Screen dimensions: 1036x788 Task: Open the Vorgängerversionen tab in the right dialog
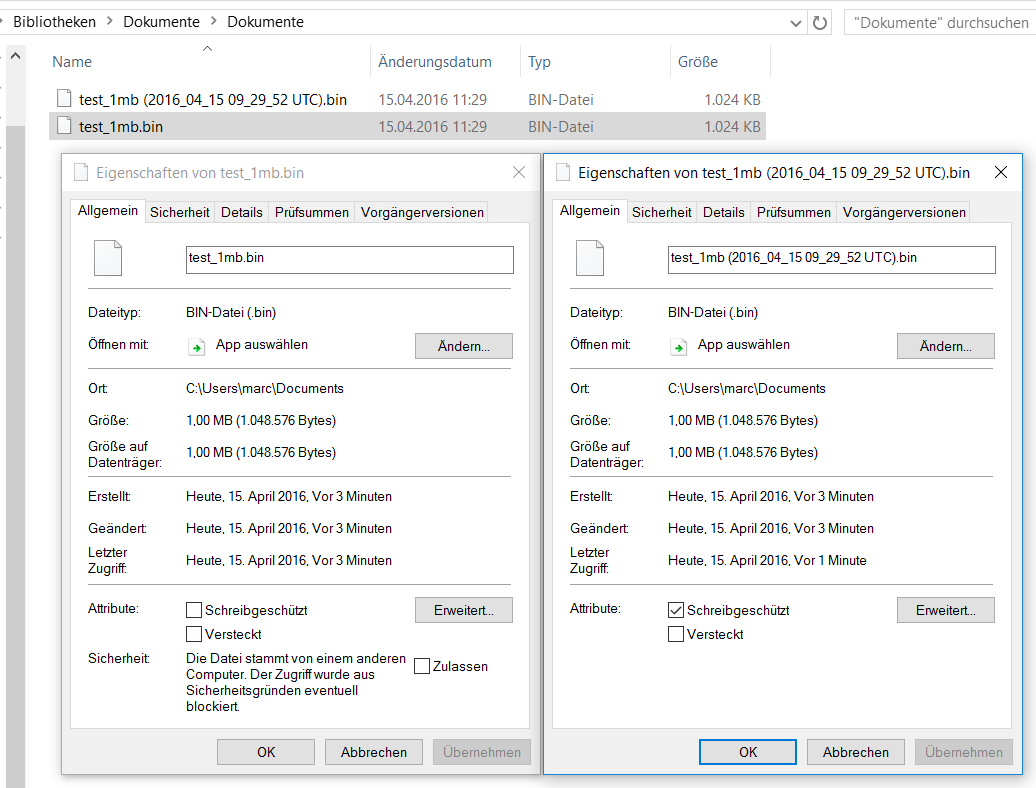pos(903,212)
